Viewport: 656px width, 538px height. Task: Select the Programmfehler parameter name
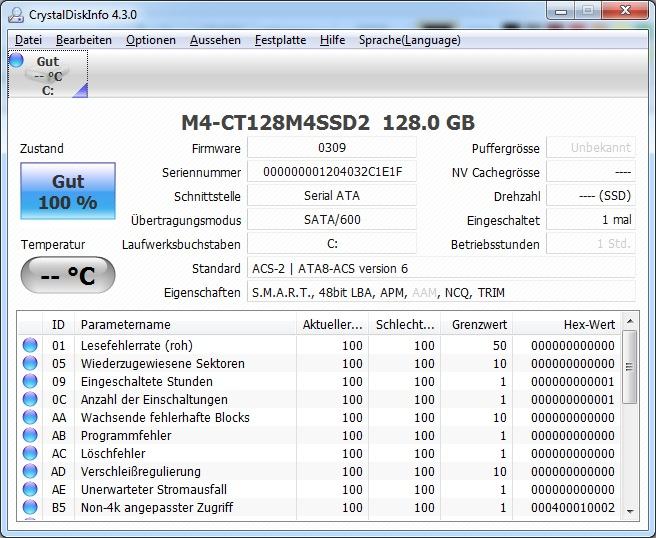coord(126,435)
